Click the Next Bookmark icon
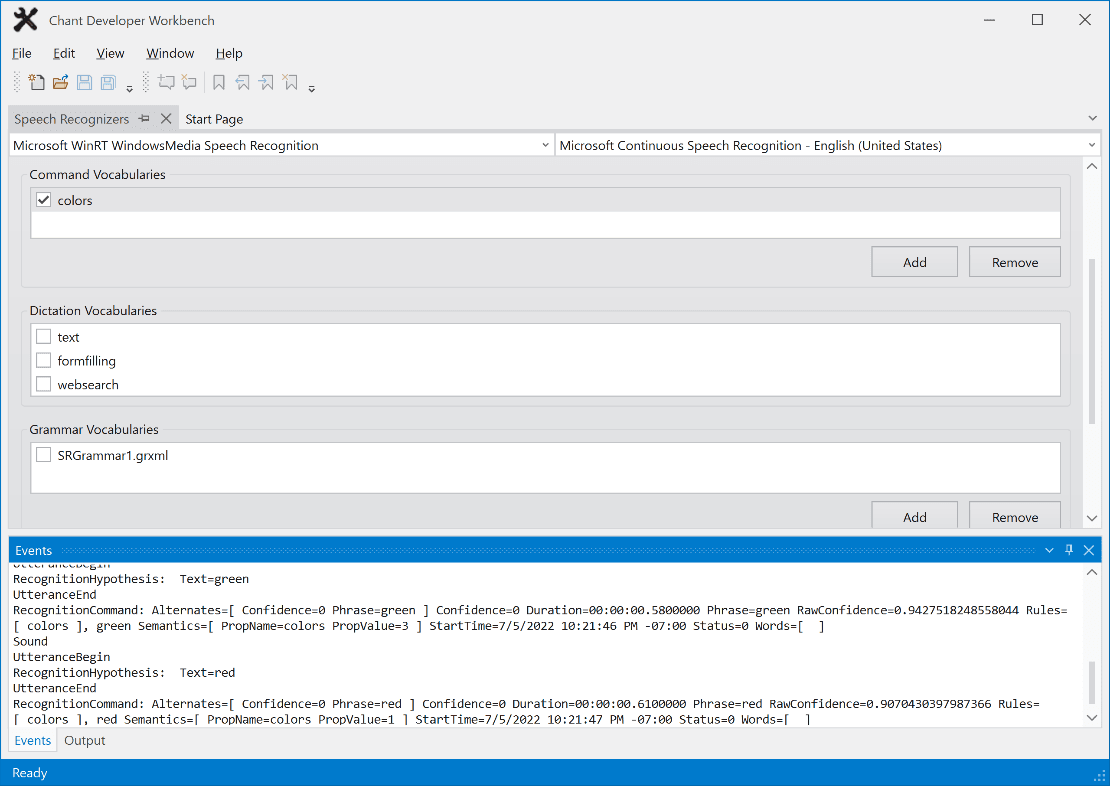The height and width of the screenshot is (786, 1110). tap(266, 83)
